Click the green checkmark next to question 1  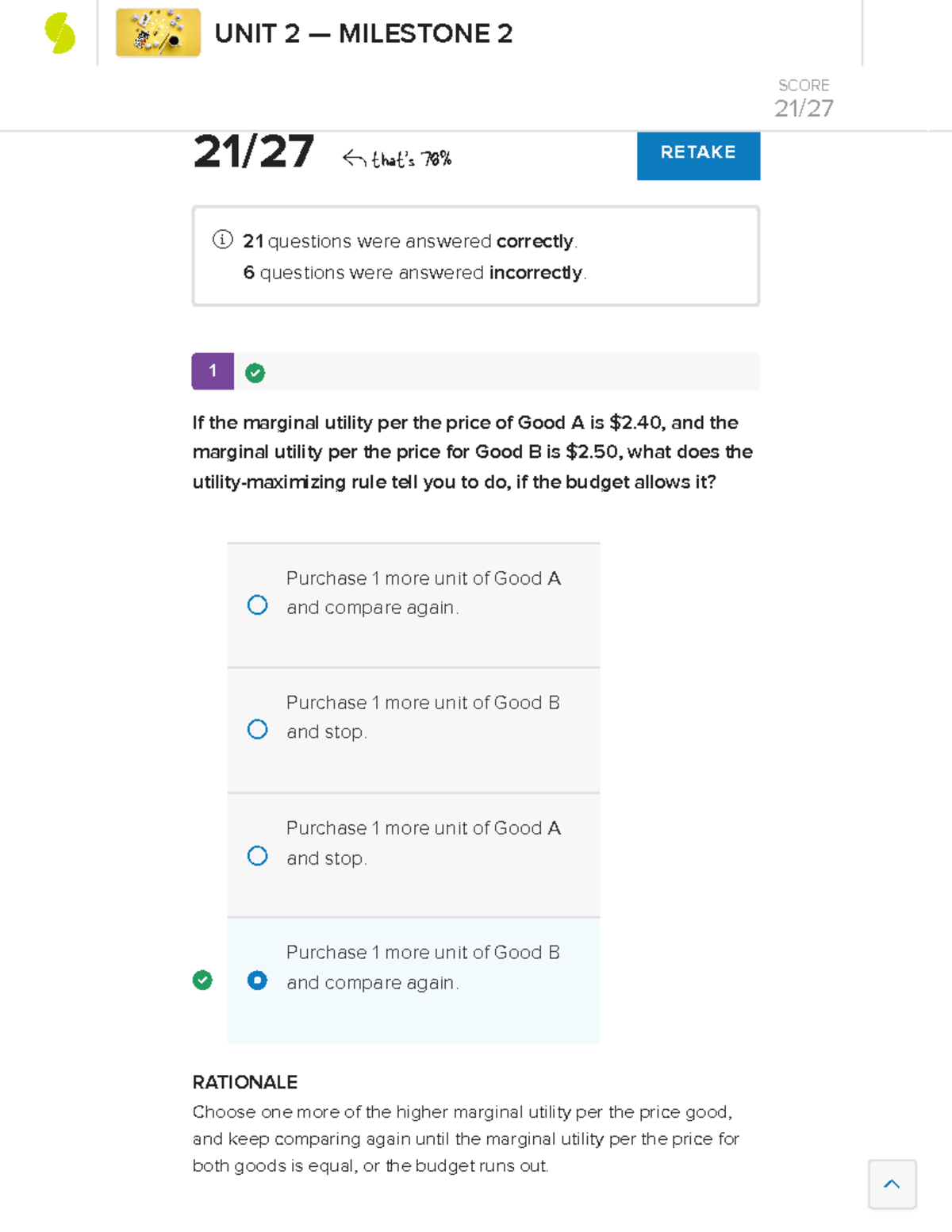(x=254, y=371)
